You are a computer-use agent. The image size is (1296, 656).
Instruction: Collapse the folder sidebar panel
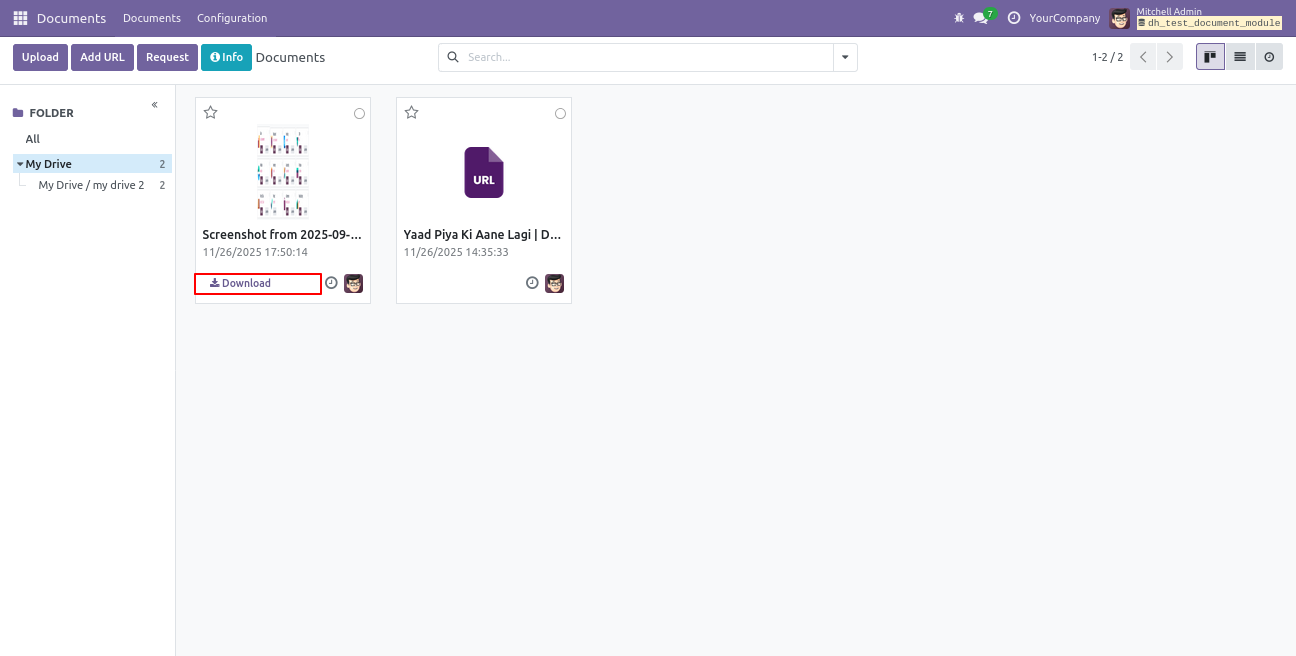coord(154,105)
